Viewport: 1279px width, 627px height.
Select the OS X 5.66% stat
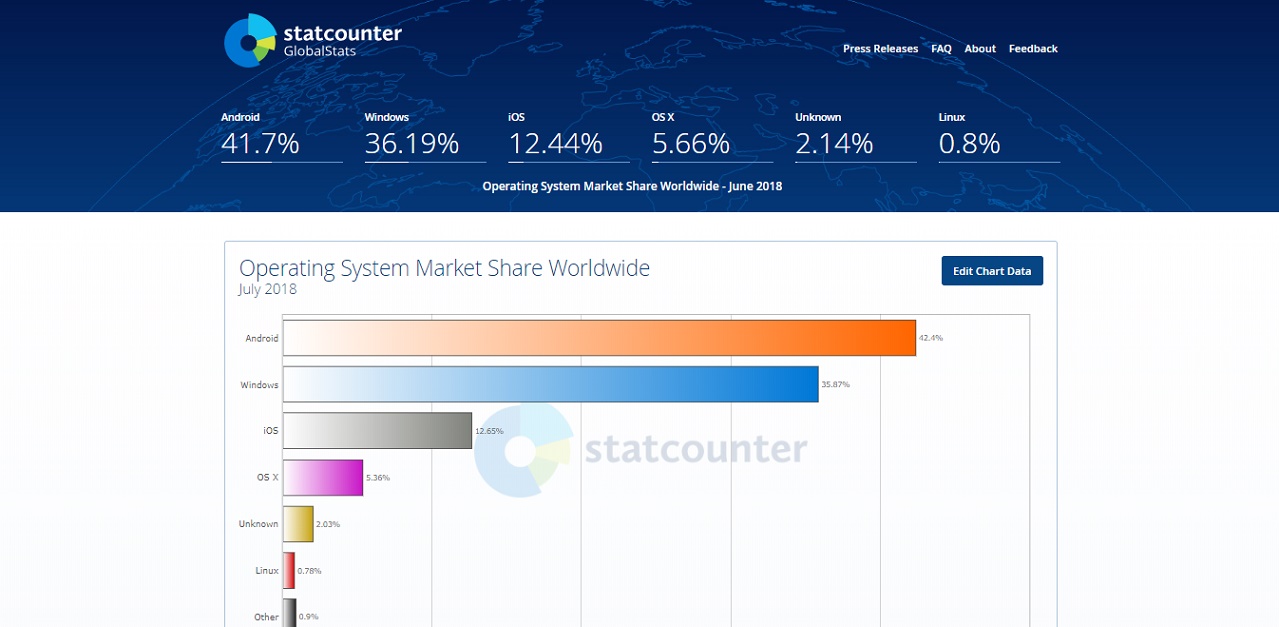click(712, 136)
